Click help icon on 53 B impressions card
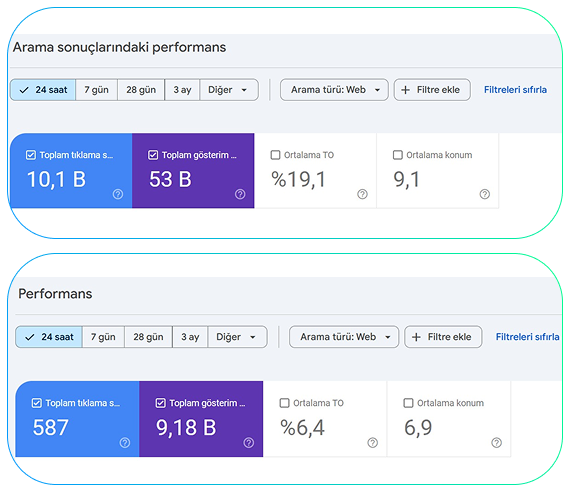570x492 pixels. click(240, 194)
